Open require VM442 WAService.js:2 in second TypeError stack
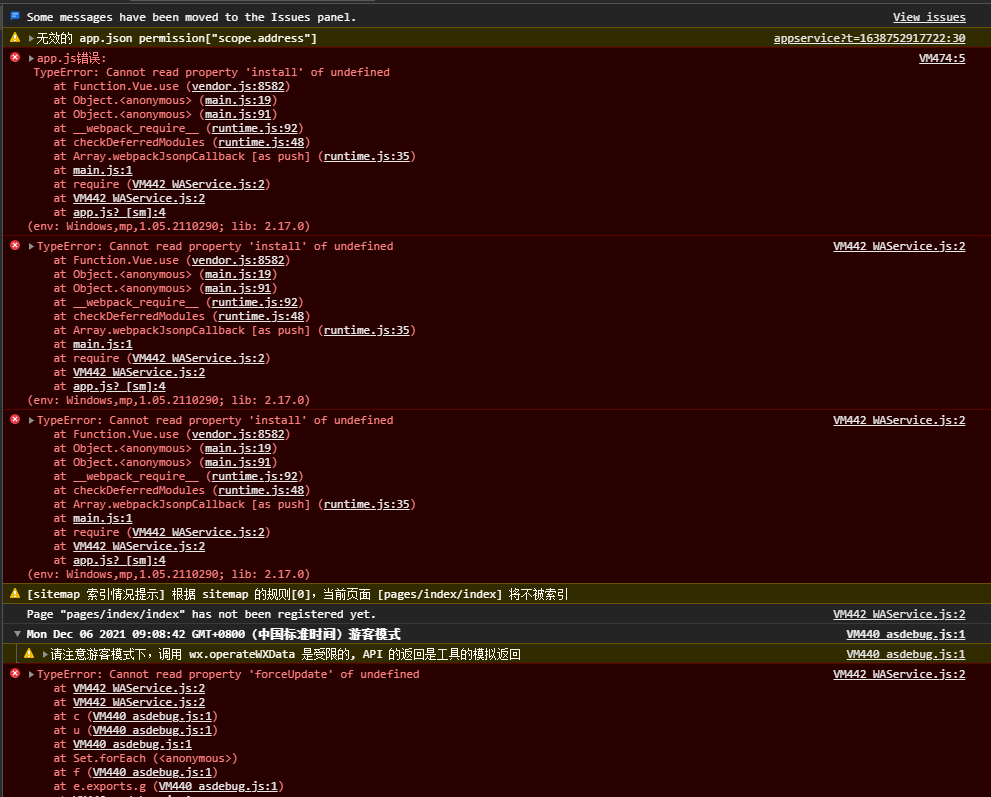This screenshot has height=797, width=991. point(198,358)
